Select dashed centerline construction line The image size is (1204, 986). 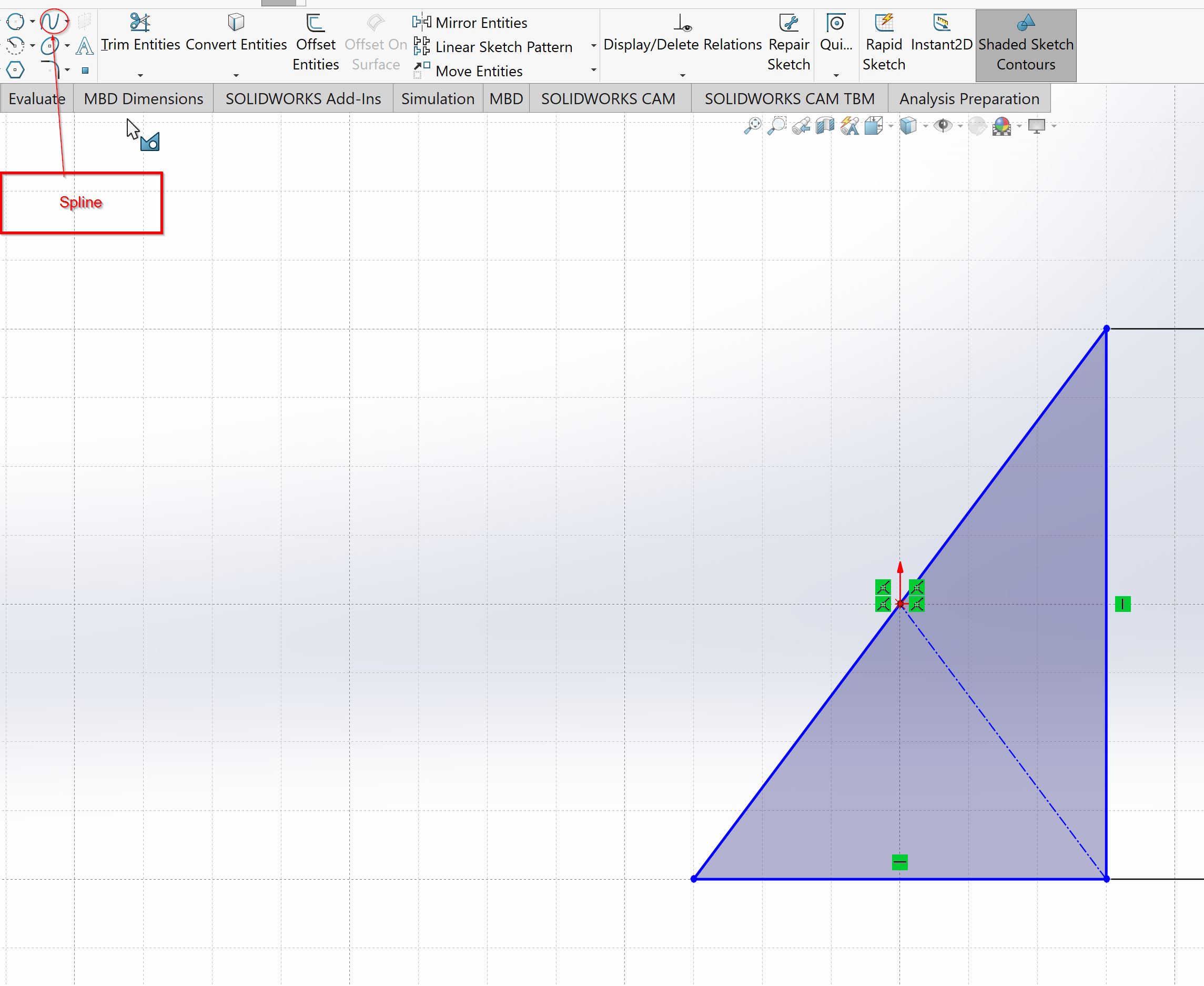[1003, 742]
